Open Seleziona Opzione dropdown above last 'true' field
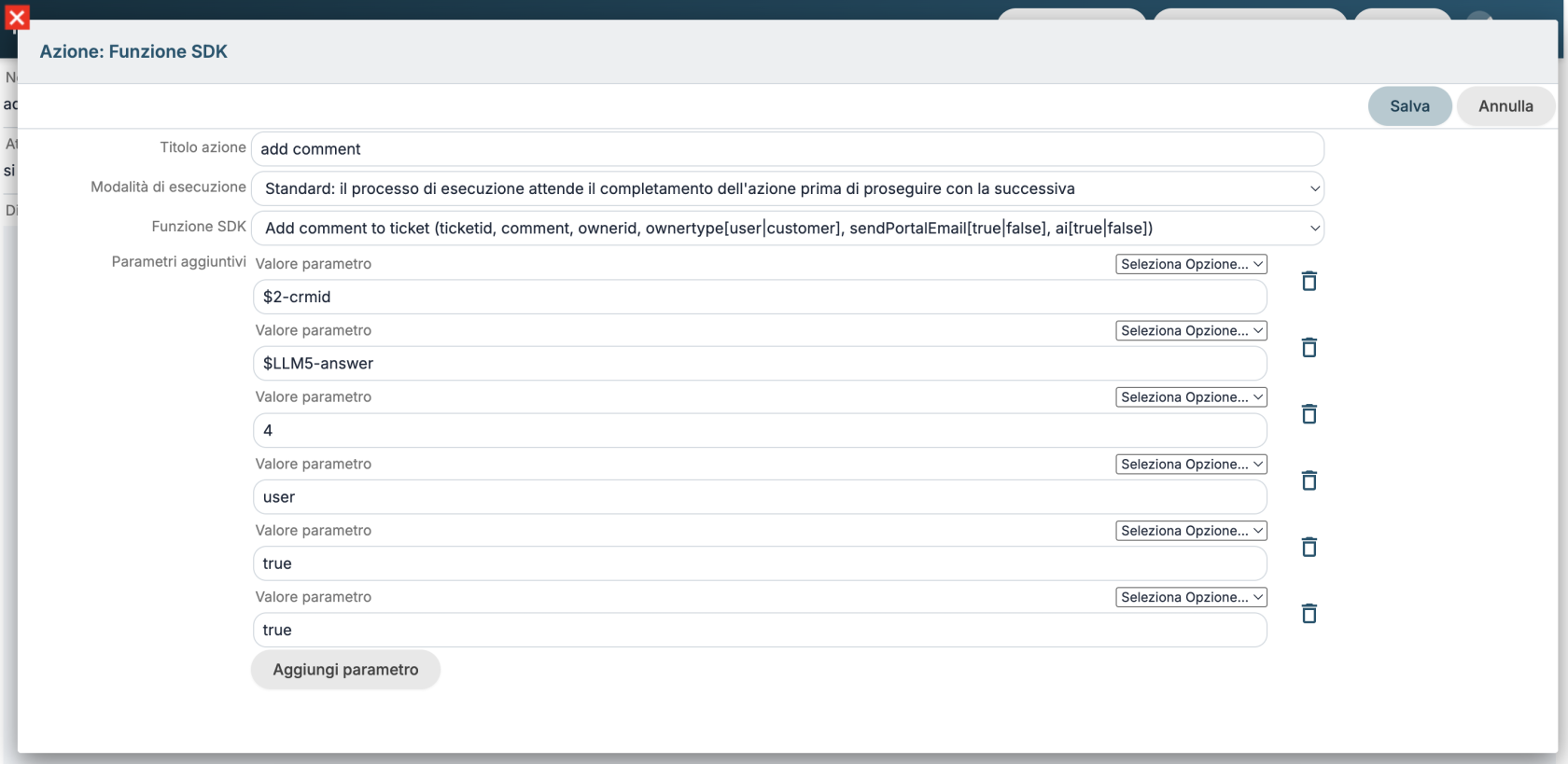This screenshot has height=764, width=1568. (x=1191, y=597)
